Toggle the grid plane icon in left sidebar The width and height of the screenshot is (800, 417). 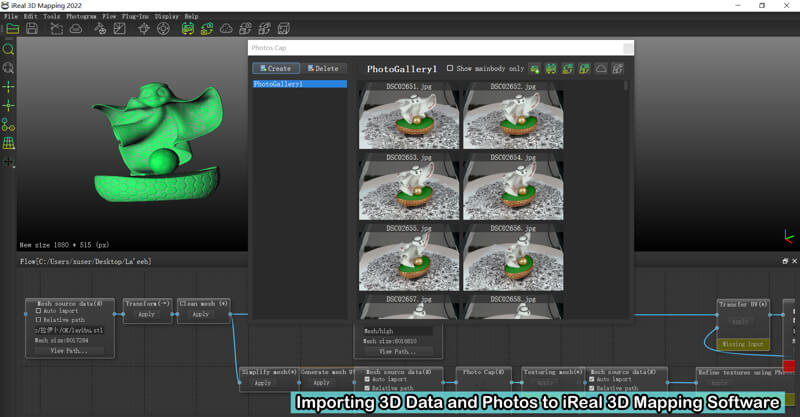[x=8, y=143]
